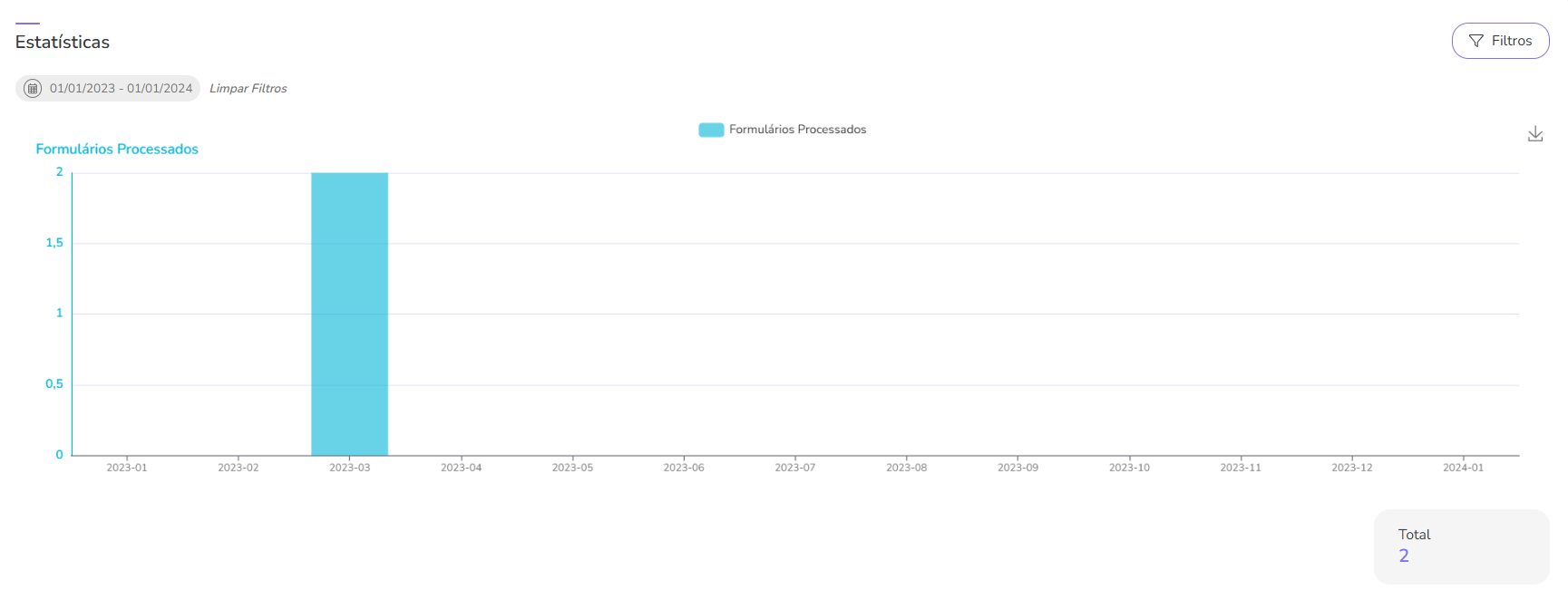Click the 2023-06 axis label
The image size is (1568, 590).
tap(684, 468)
